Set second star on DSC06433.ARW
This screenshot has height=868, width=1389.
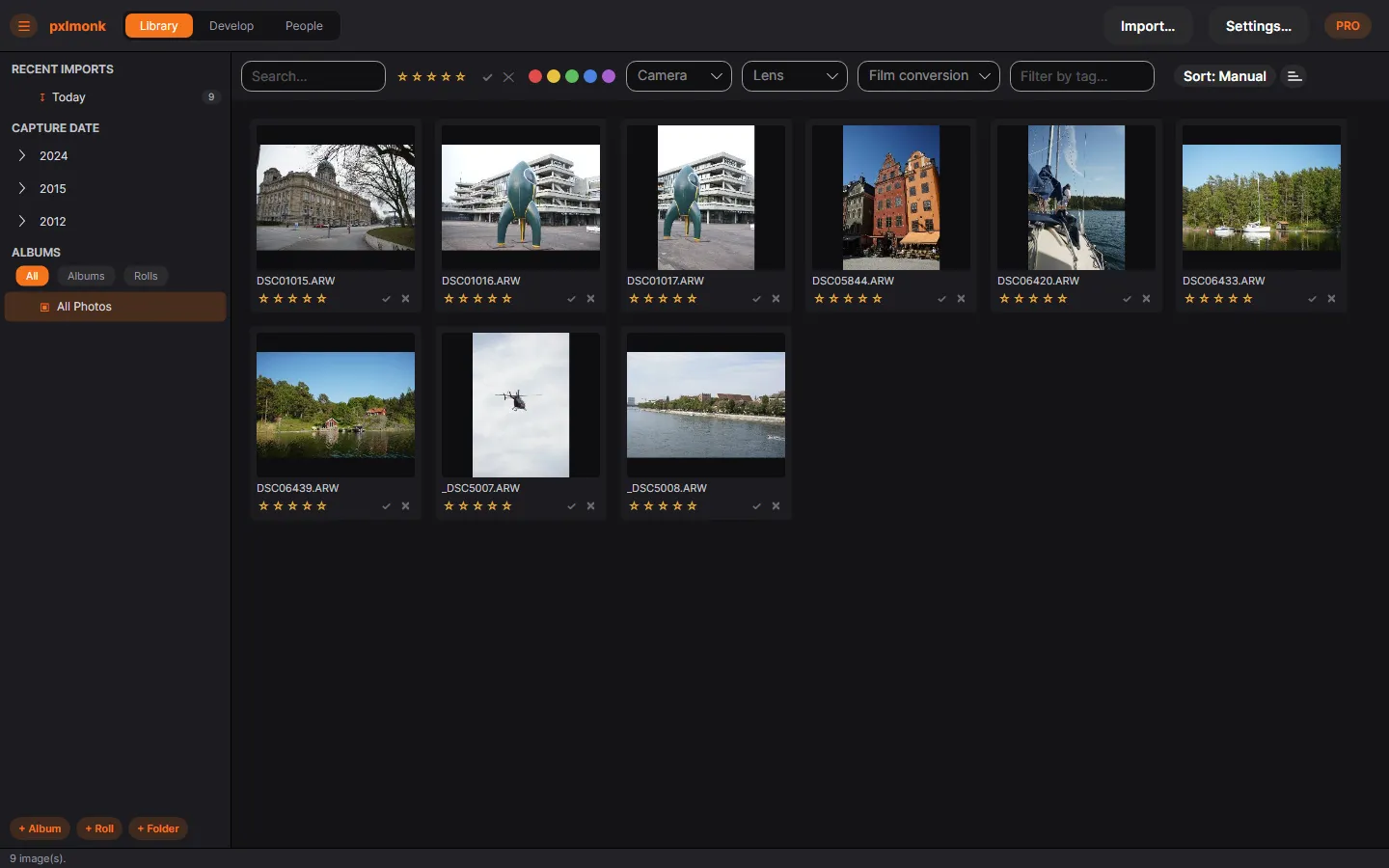[1204, 299]
